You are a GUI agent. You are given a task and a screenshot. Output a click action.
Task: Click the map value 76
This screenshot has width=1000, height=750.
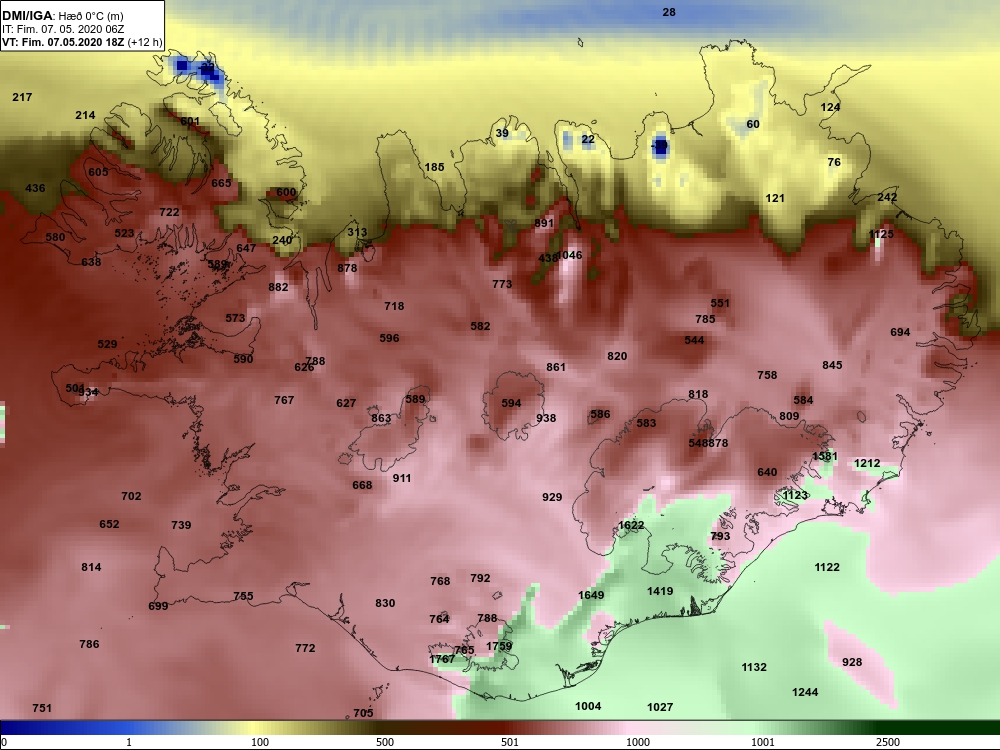pyautogui.click(x=834, y=163)
